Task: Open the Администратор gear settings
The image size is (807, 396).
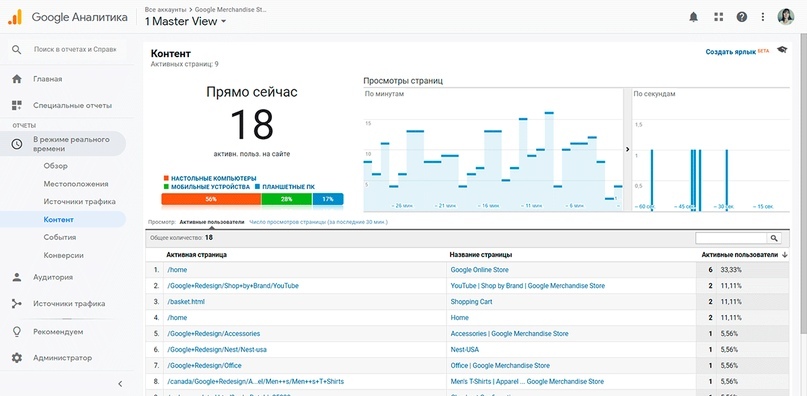Action: point(17,358)
